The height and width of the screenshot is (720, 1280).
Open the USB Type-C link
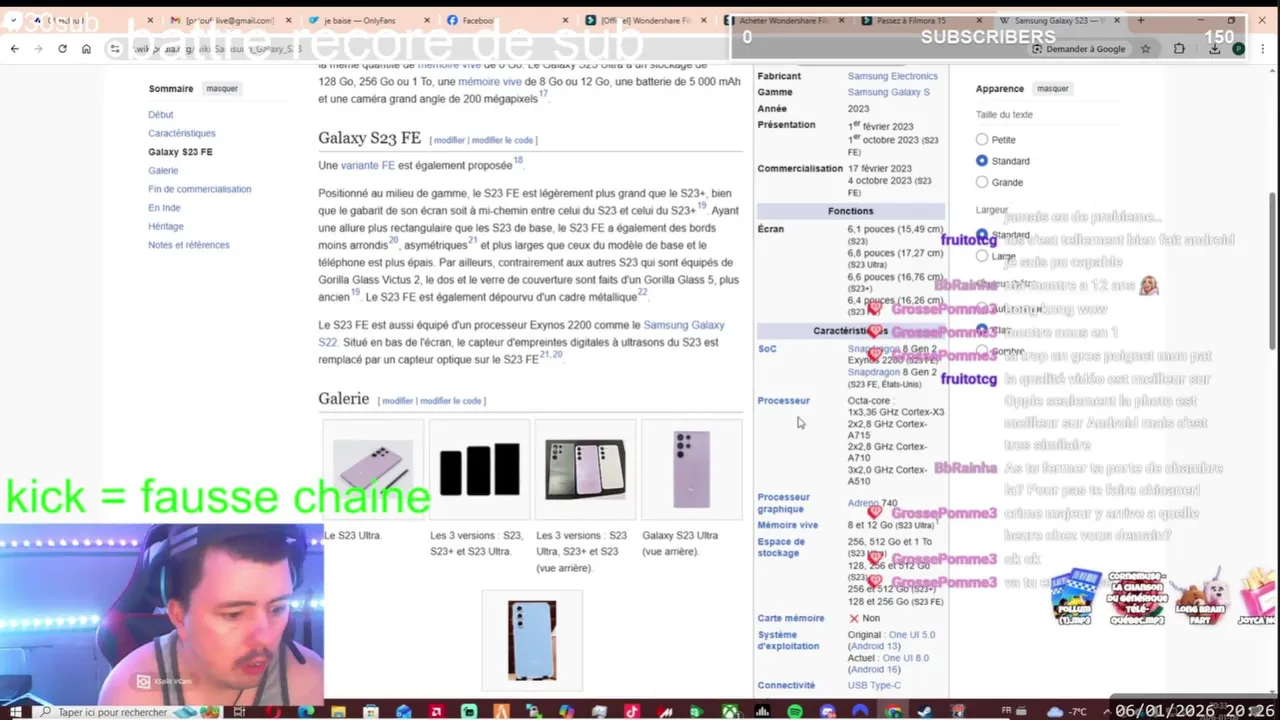[874, 685]
